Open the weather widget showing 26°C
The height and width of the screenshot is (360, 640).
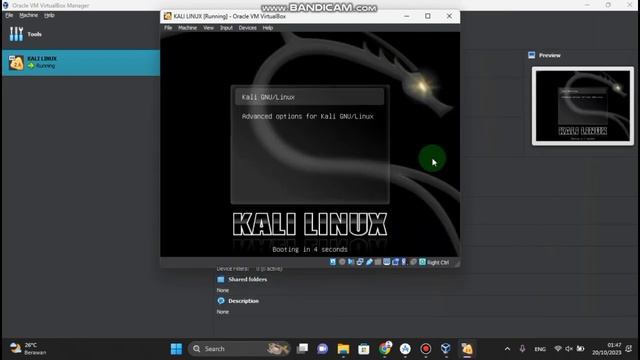point(28,349)
